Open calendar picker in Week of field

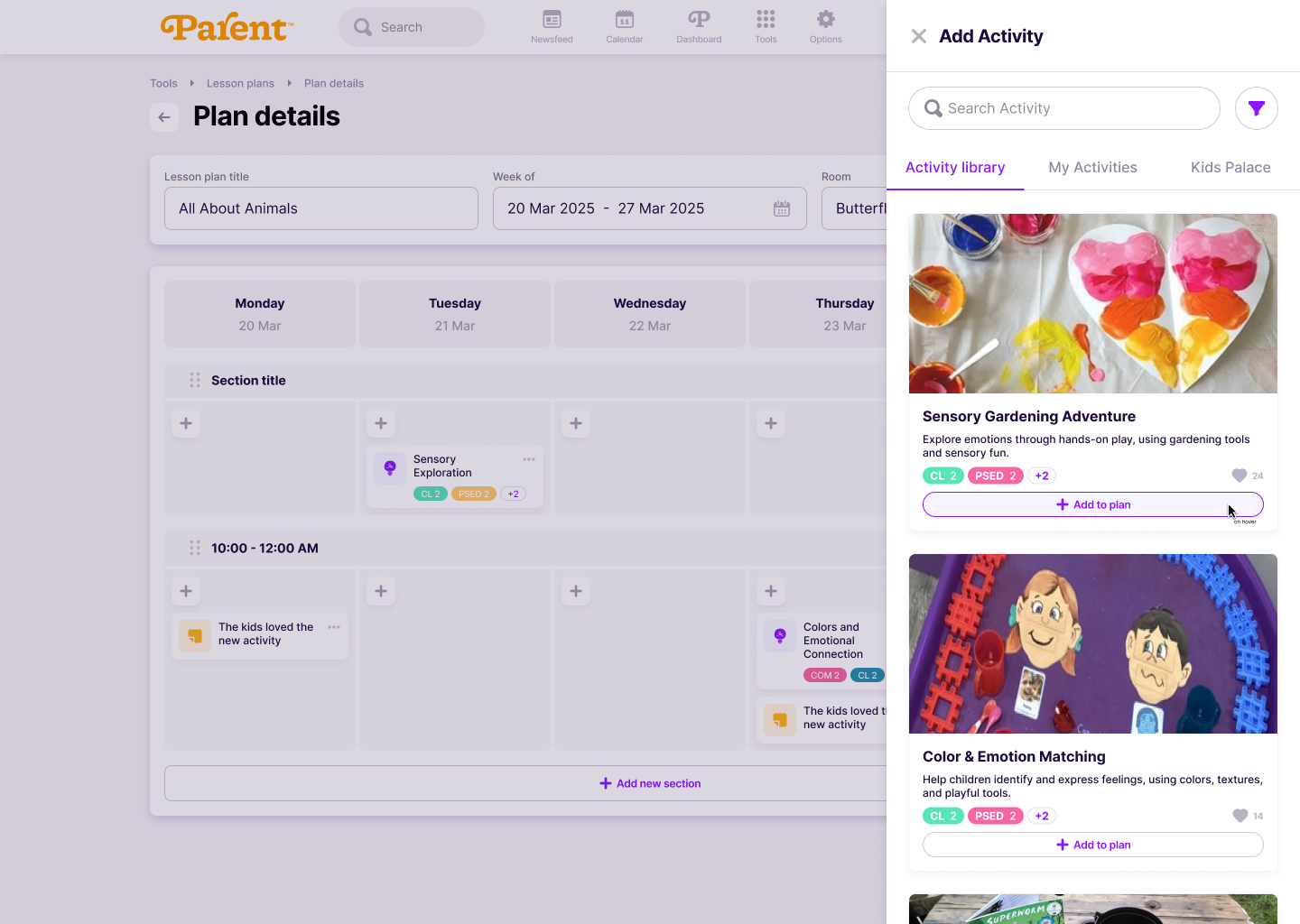[x=782, y=208]
